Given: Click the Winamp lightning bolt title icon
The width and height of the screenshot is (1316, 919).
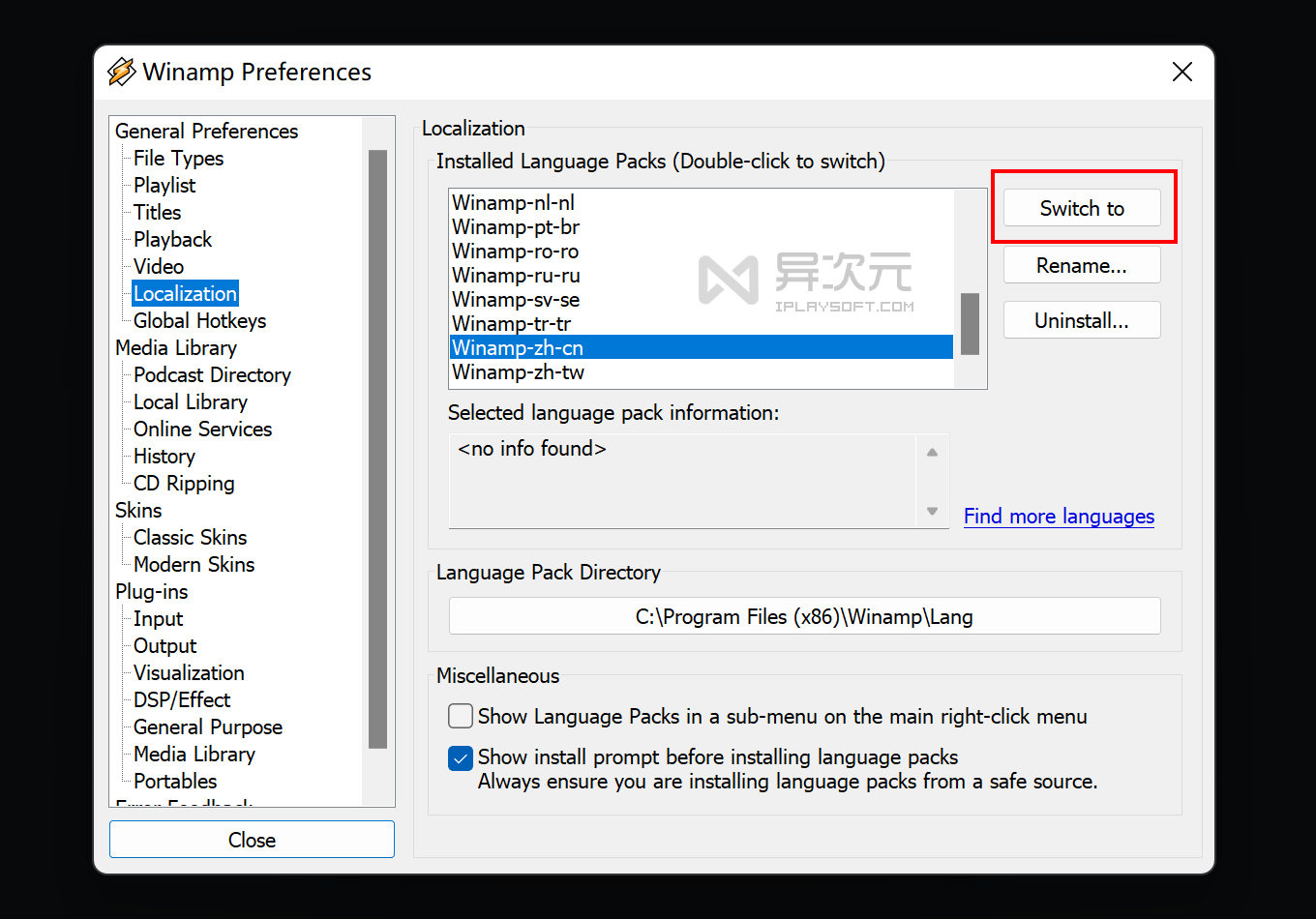Looking at the screenshot, I should tap(122, 72).
